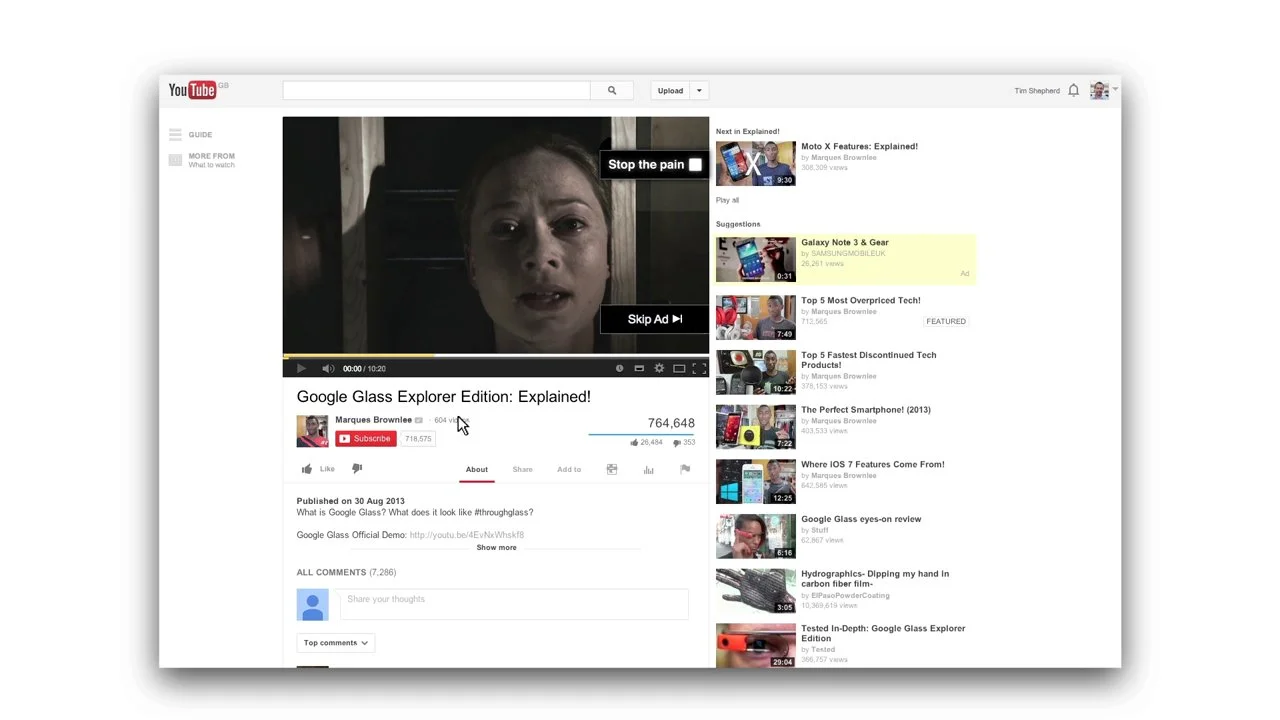1280x720 pixels.
Task: Click the Watch Later clock icon
Action: coord(619,369)
